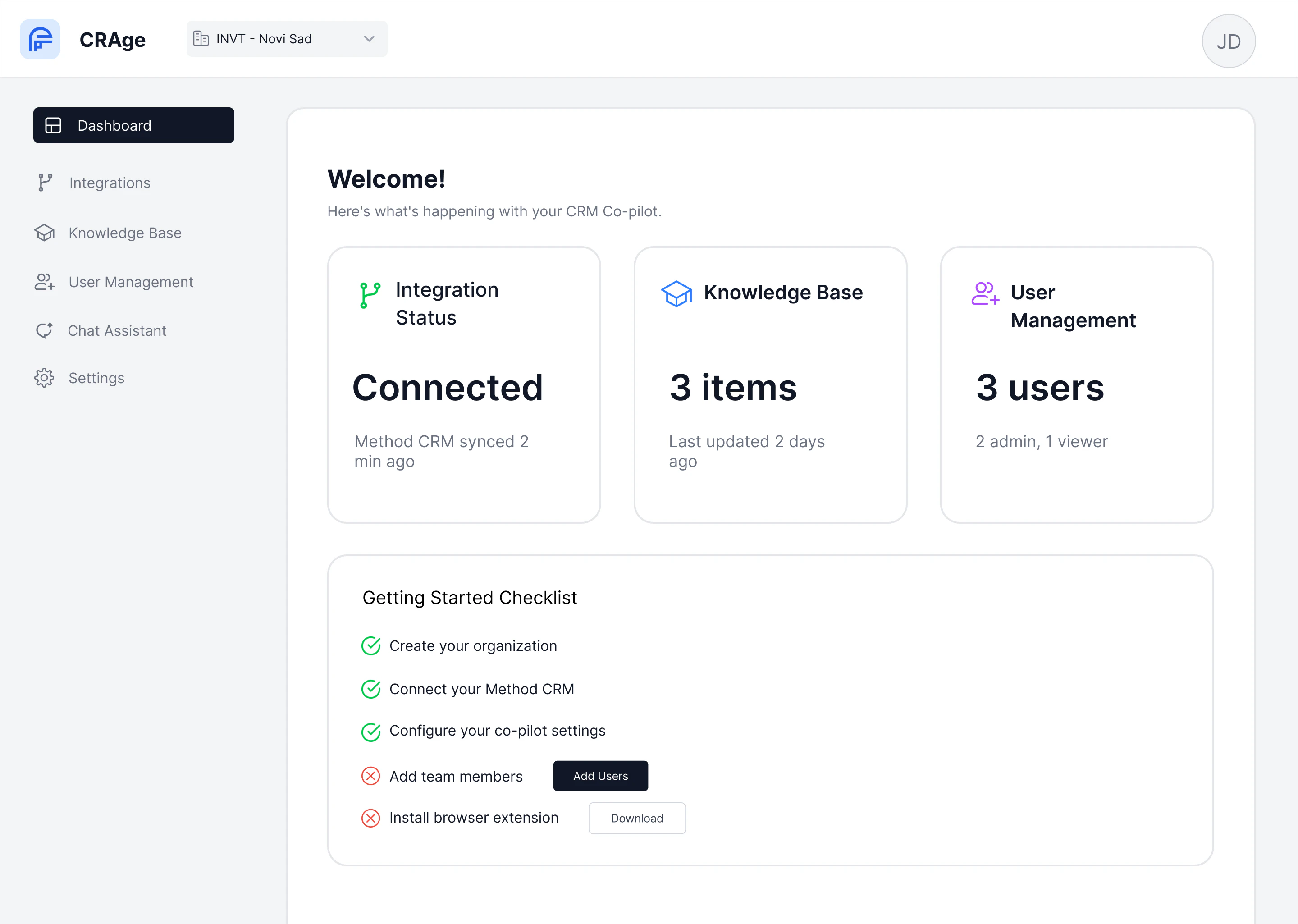This screenshot has width=1298, height=924.
Task: Open the Chat Assistant section
Action: (x=117, y=330)
